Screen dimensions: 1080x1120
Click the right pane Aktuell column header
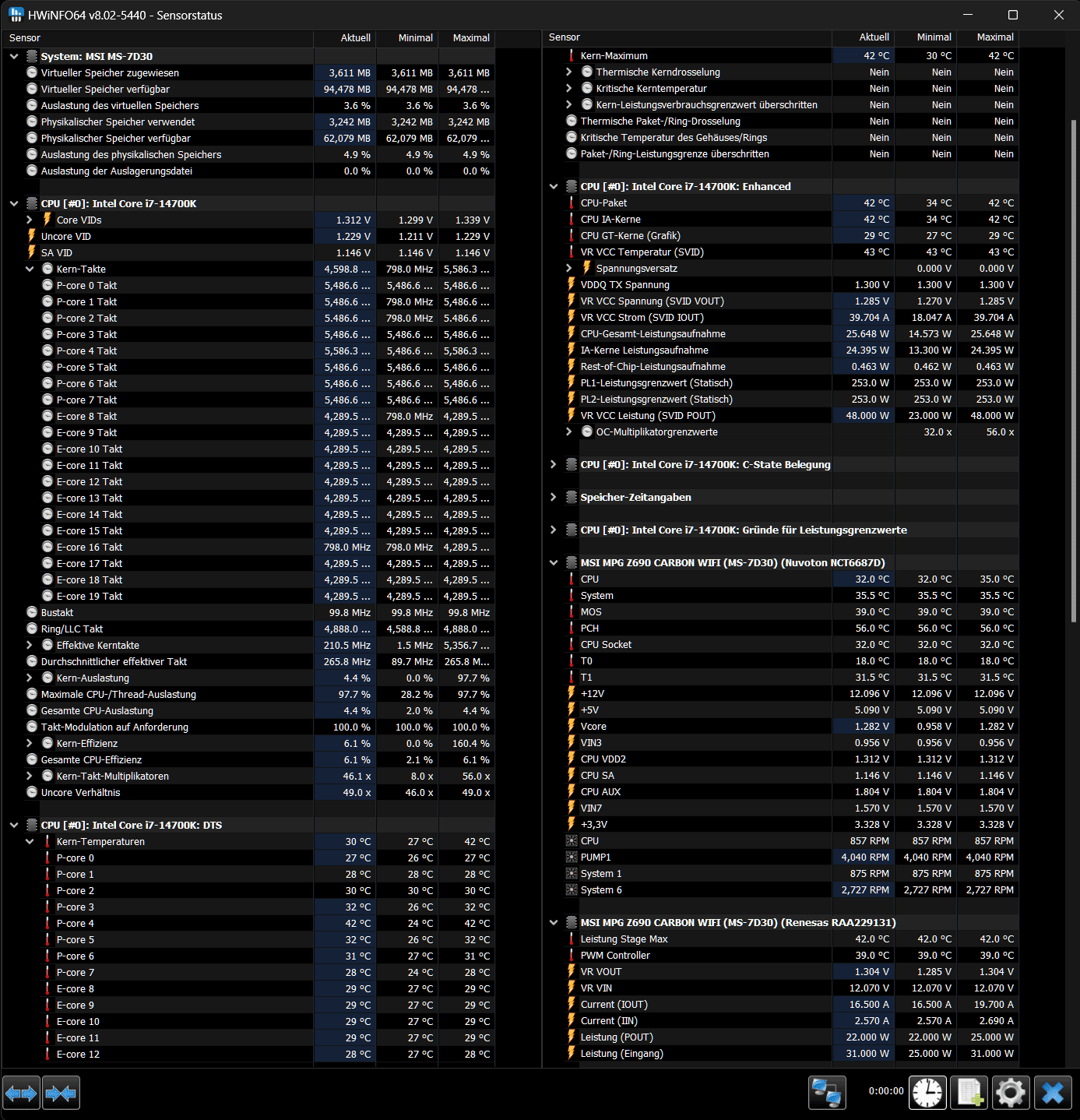pos(863,37)
